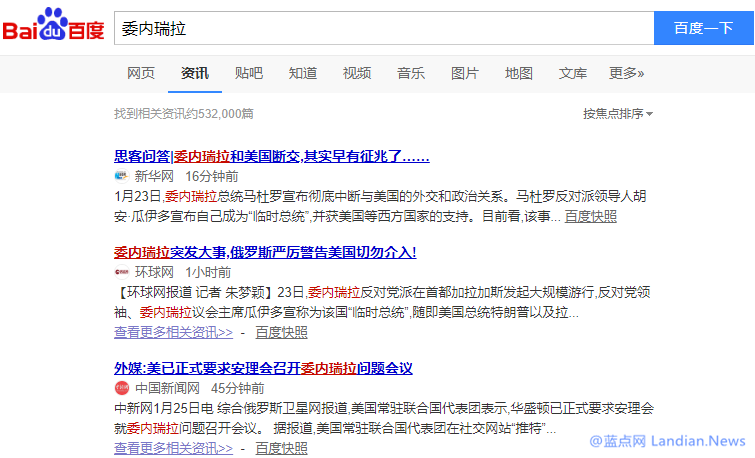Click the 新华网 source name

pos(154,176)
